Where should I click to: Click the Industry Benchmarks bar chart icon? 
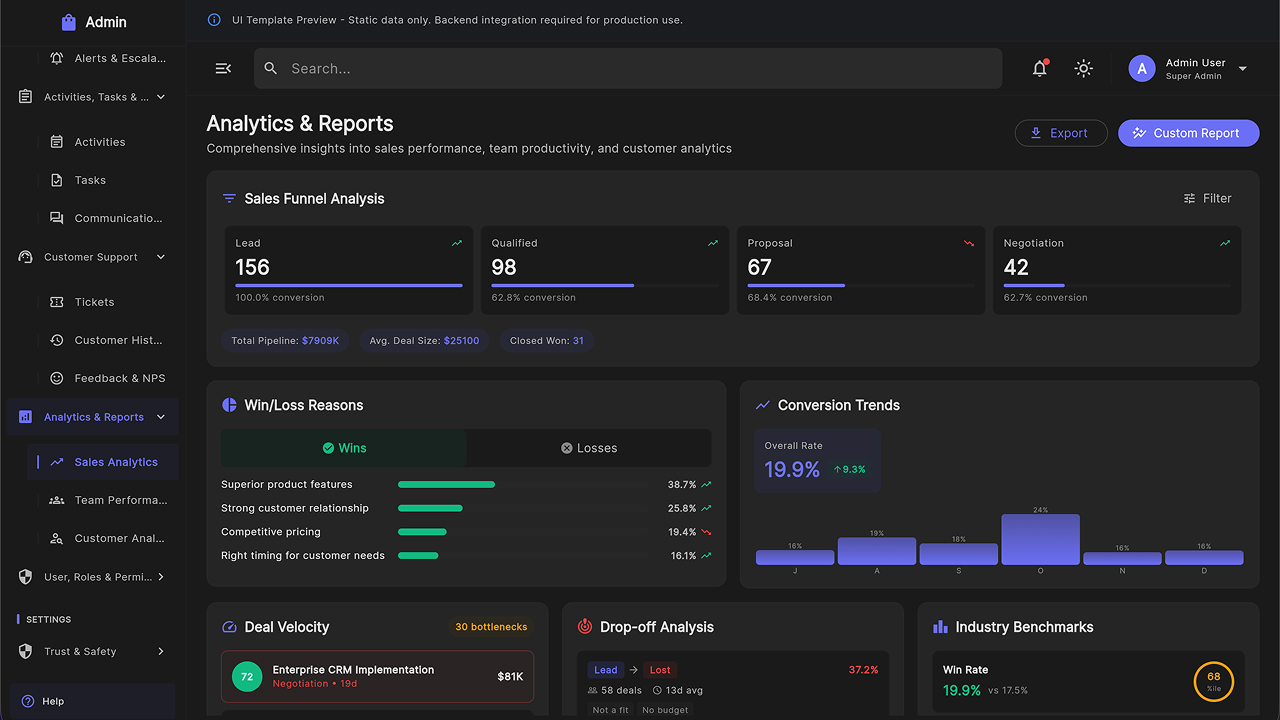point(940,627)
